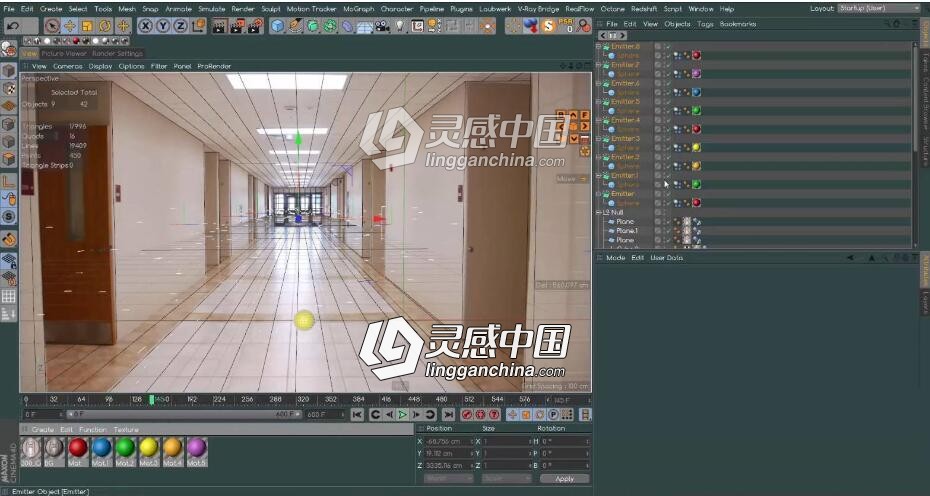Open the viewport Cameras menu

[68, 66]
